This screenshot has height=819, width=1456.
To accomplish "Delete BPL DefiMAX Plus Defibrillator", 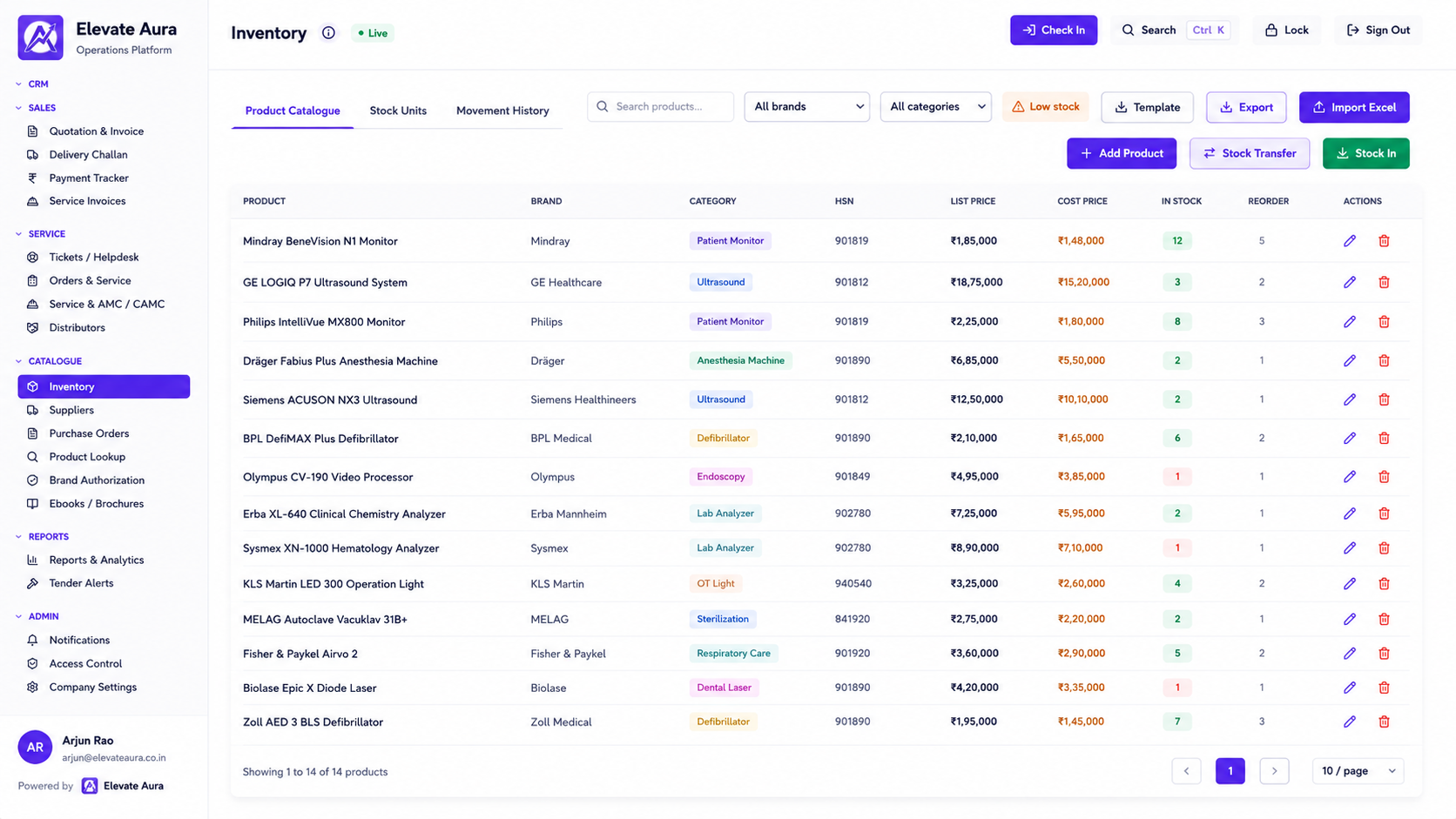I will (x=1384, y=439).
